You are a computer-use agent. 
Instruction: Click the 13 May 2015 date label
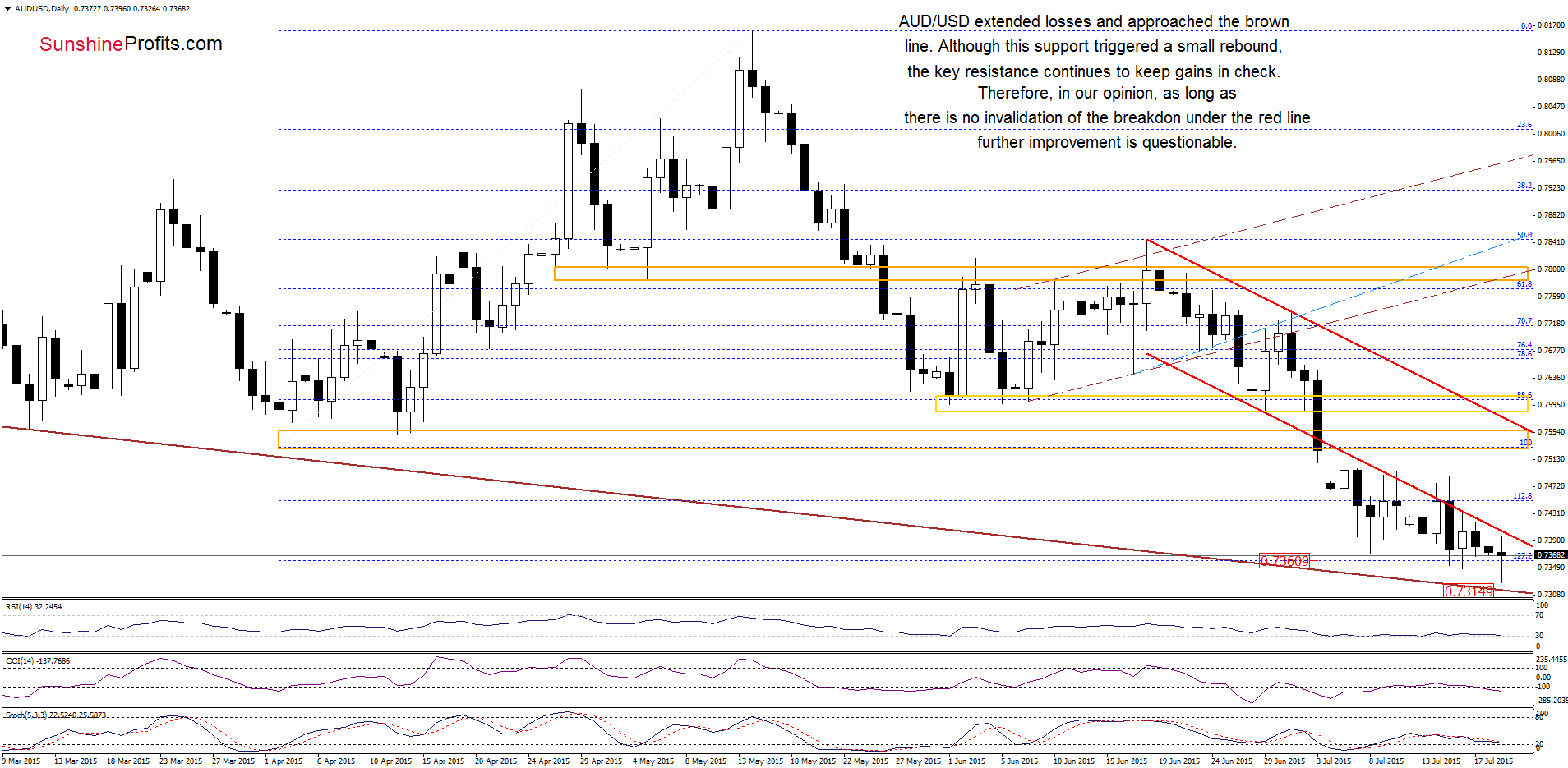759,761
